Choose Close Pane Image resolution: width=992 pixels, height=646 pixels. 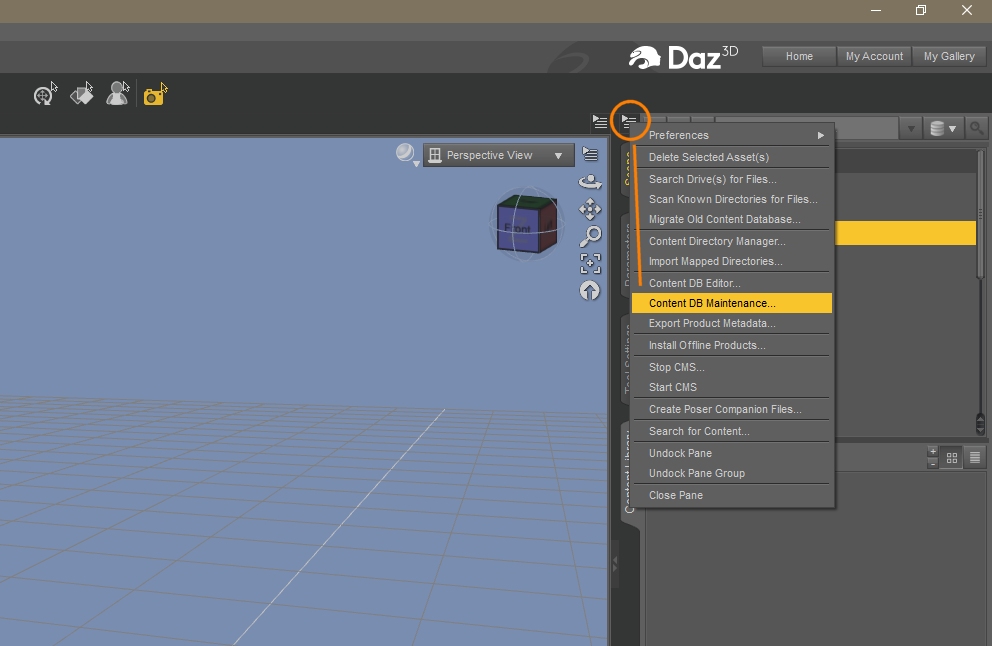click(731, 495)
